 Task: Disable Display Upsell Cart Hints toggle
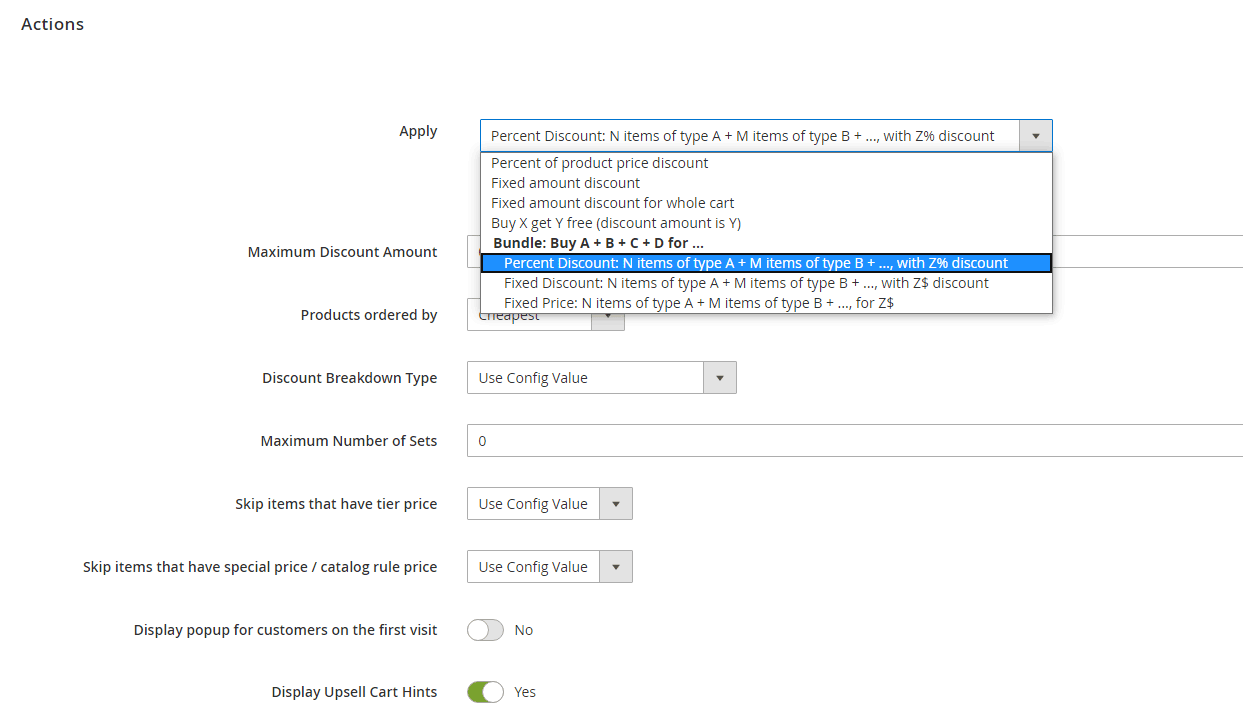coord(485,692)
